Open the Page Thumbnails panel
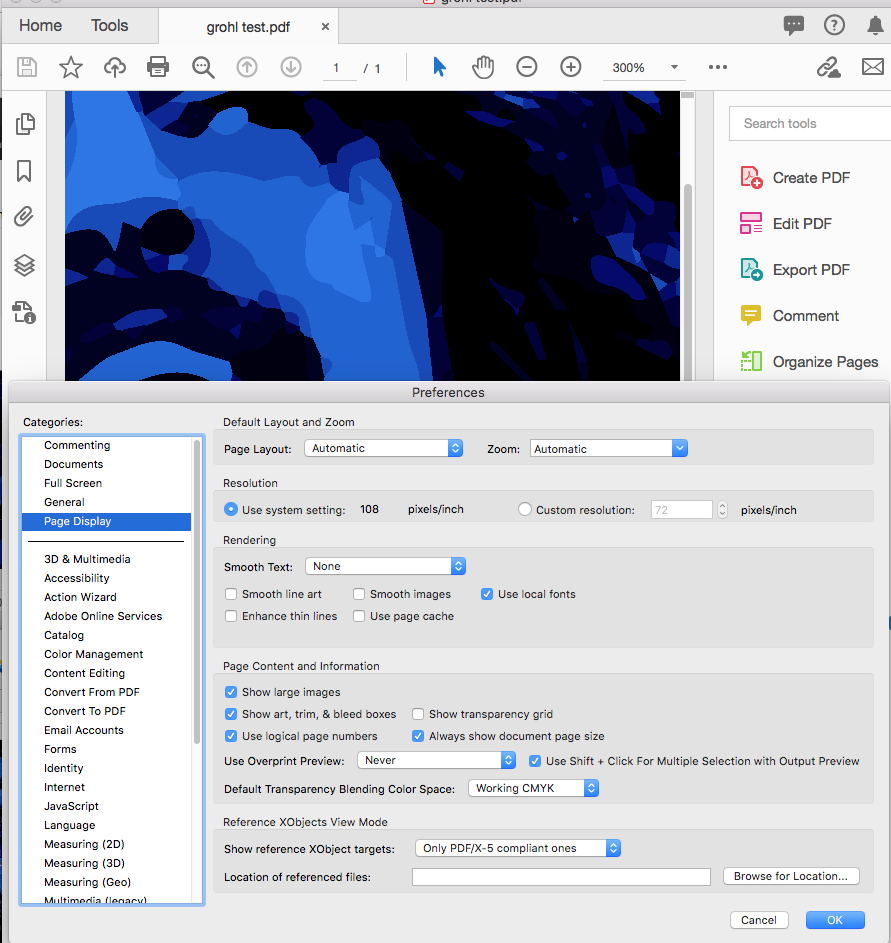The height and width of the screenshot is (943, 891). pyautogui.click(x=25, y=123)
